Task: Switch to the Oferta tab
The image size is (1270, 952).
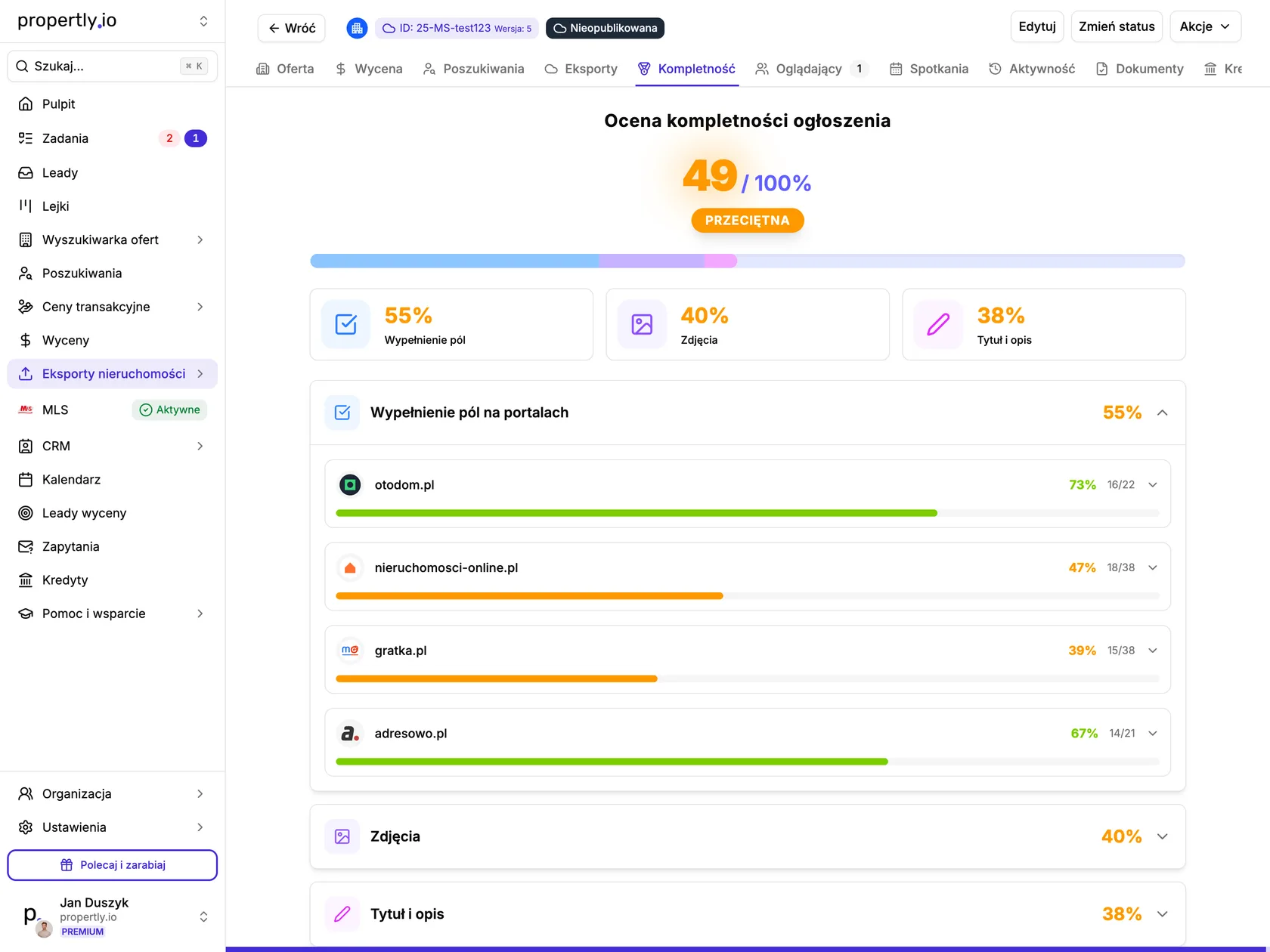Action: [x=285, y=69]
